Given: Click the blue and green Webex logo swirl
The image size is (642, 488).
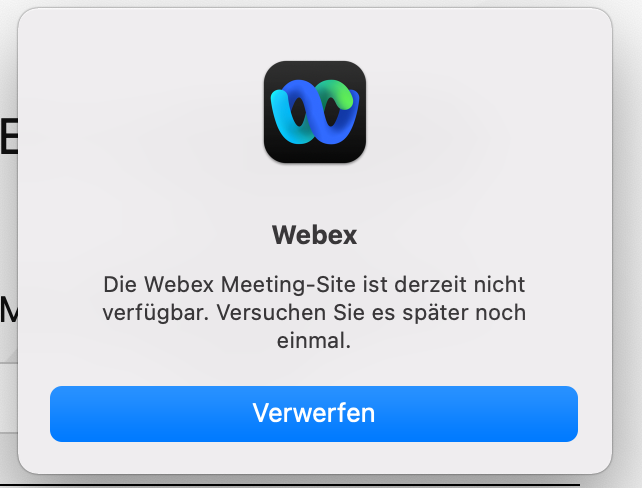Looking at the screenshot, I should click(314, 111).
